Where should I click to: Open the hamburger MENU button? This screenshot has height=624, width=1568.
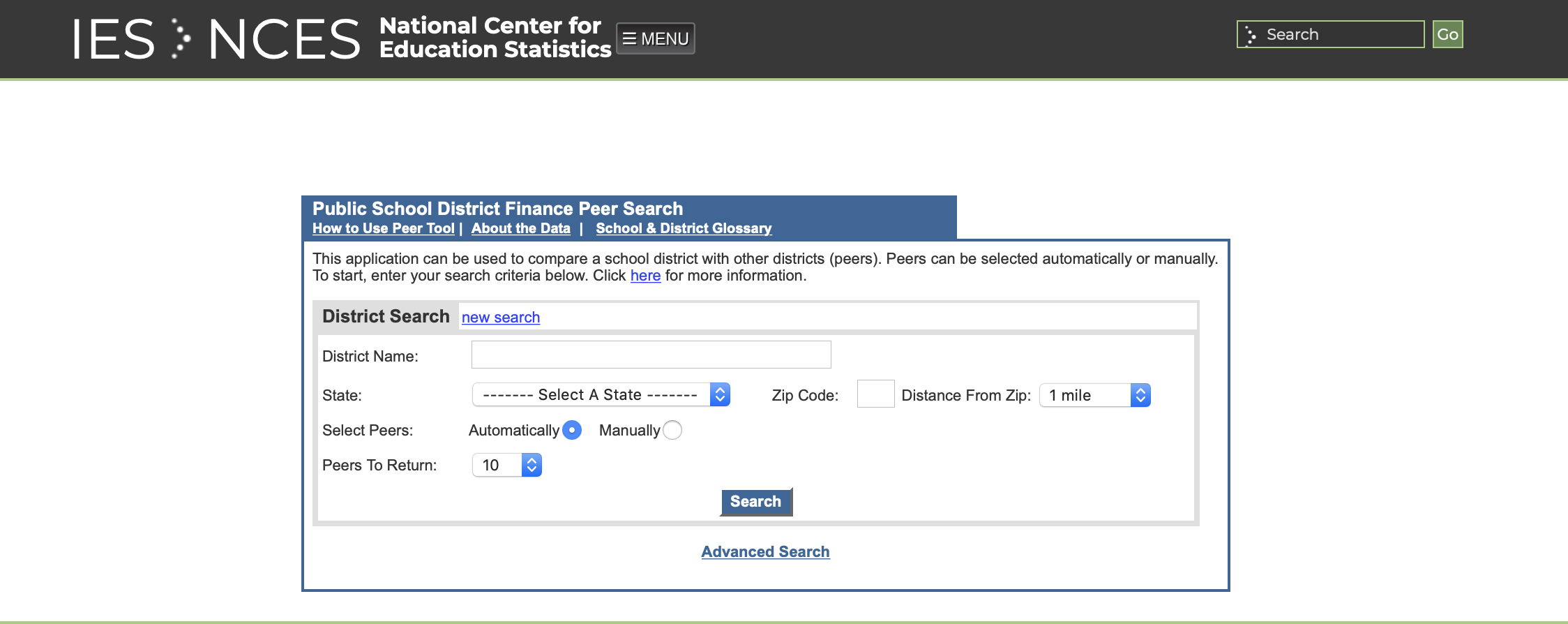pos(655,38)
